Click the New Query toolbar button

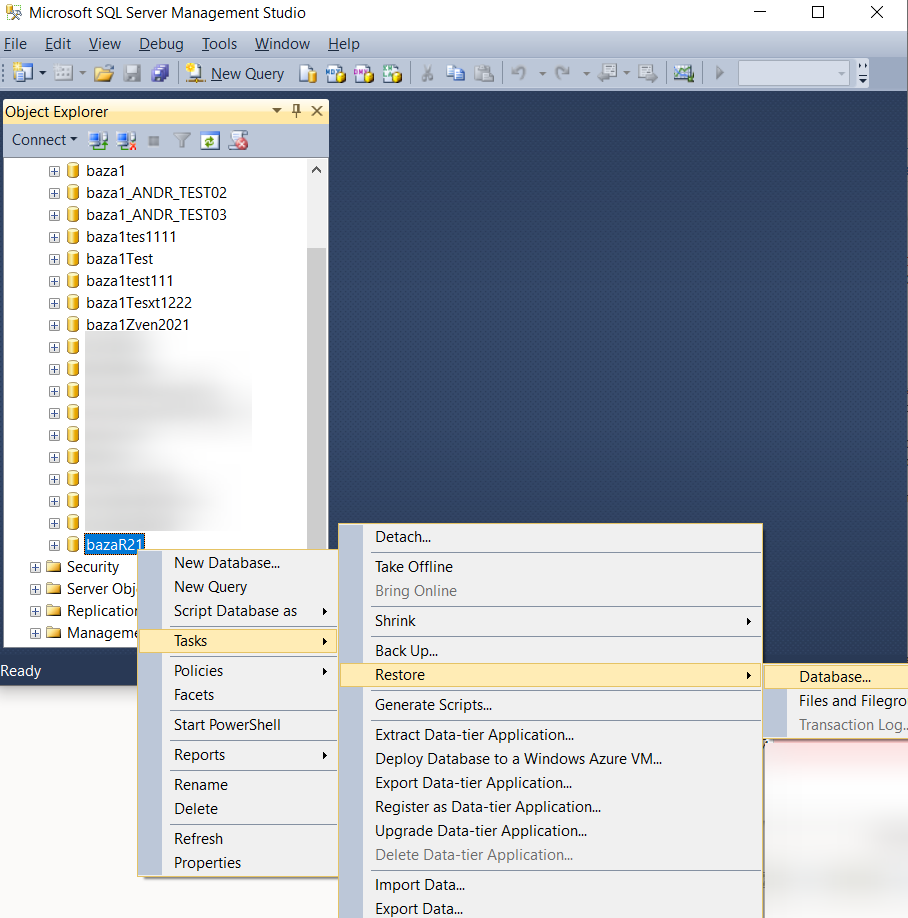(235, 73)
